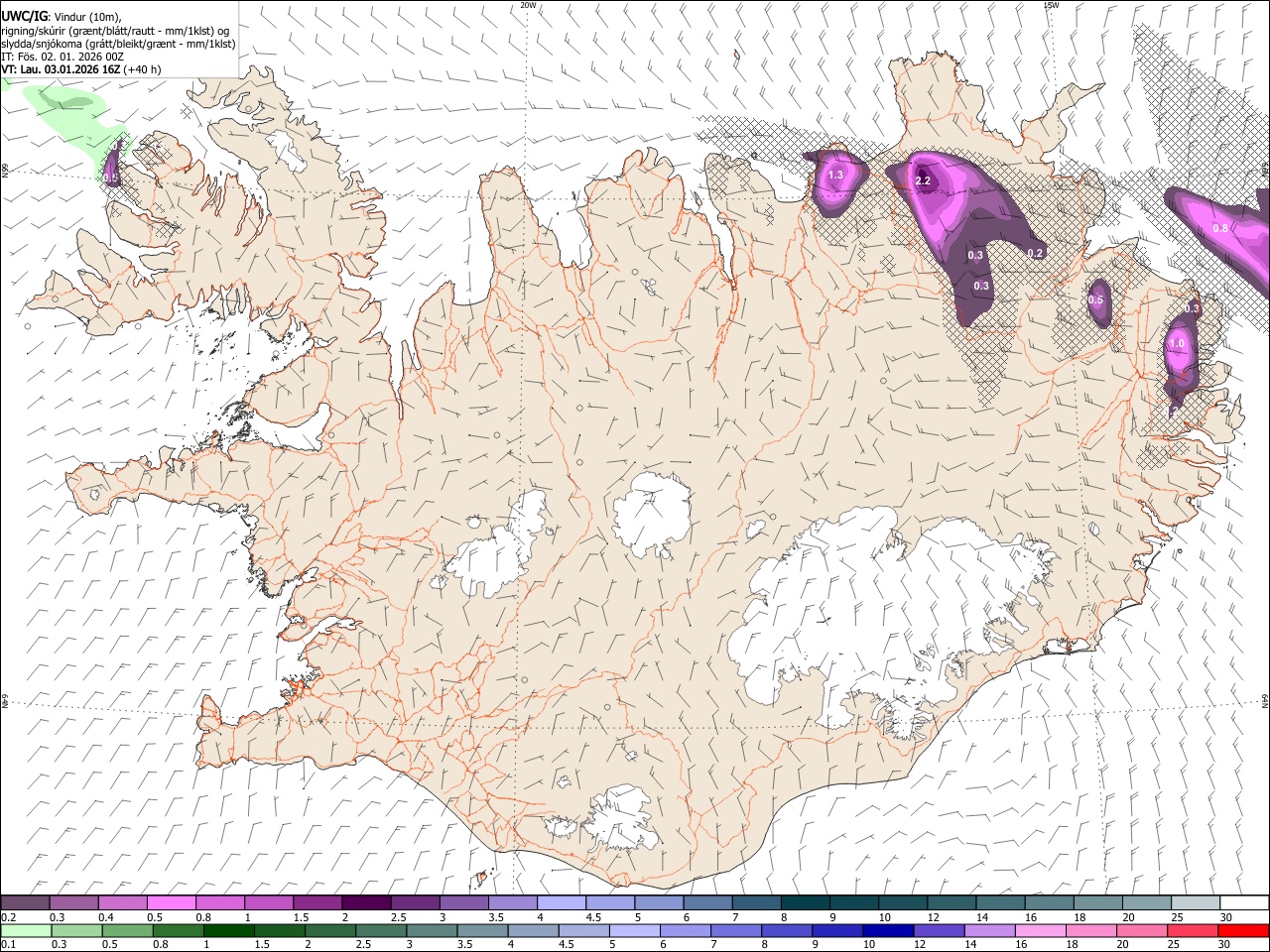Pick the 1 darkest green rain scale swatch

229,930
